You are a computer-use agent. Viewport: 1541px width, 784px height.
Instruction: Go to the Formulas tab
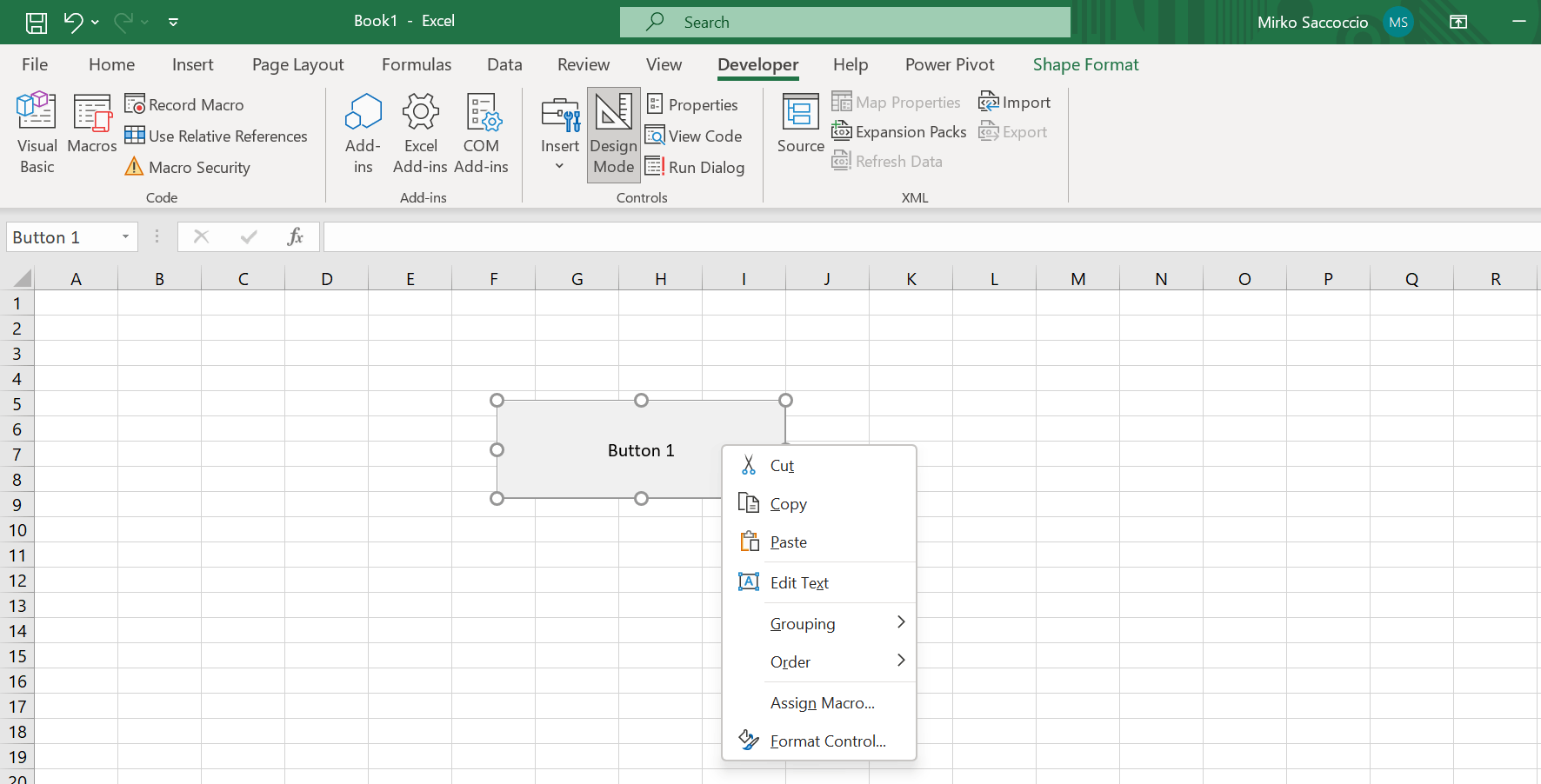point(417,64)
